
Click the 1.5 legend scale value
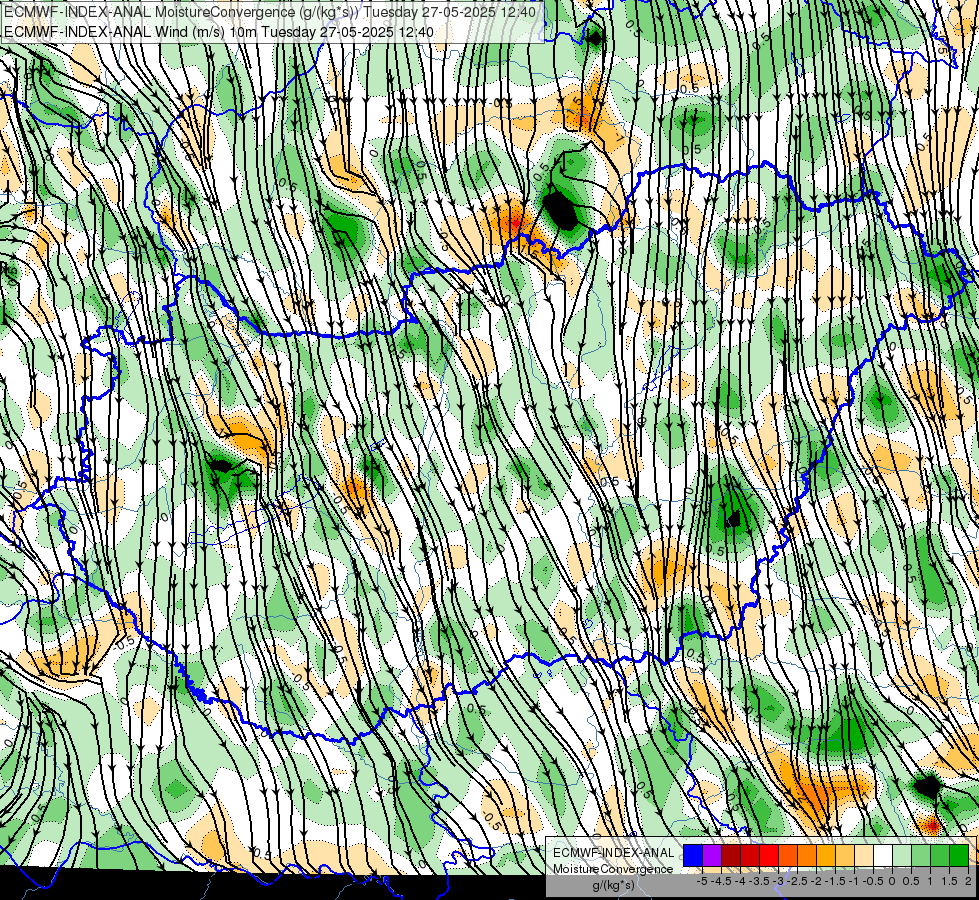pos(949,881)
